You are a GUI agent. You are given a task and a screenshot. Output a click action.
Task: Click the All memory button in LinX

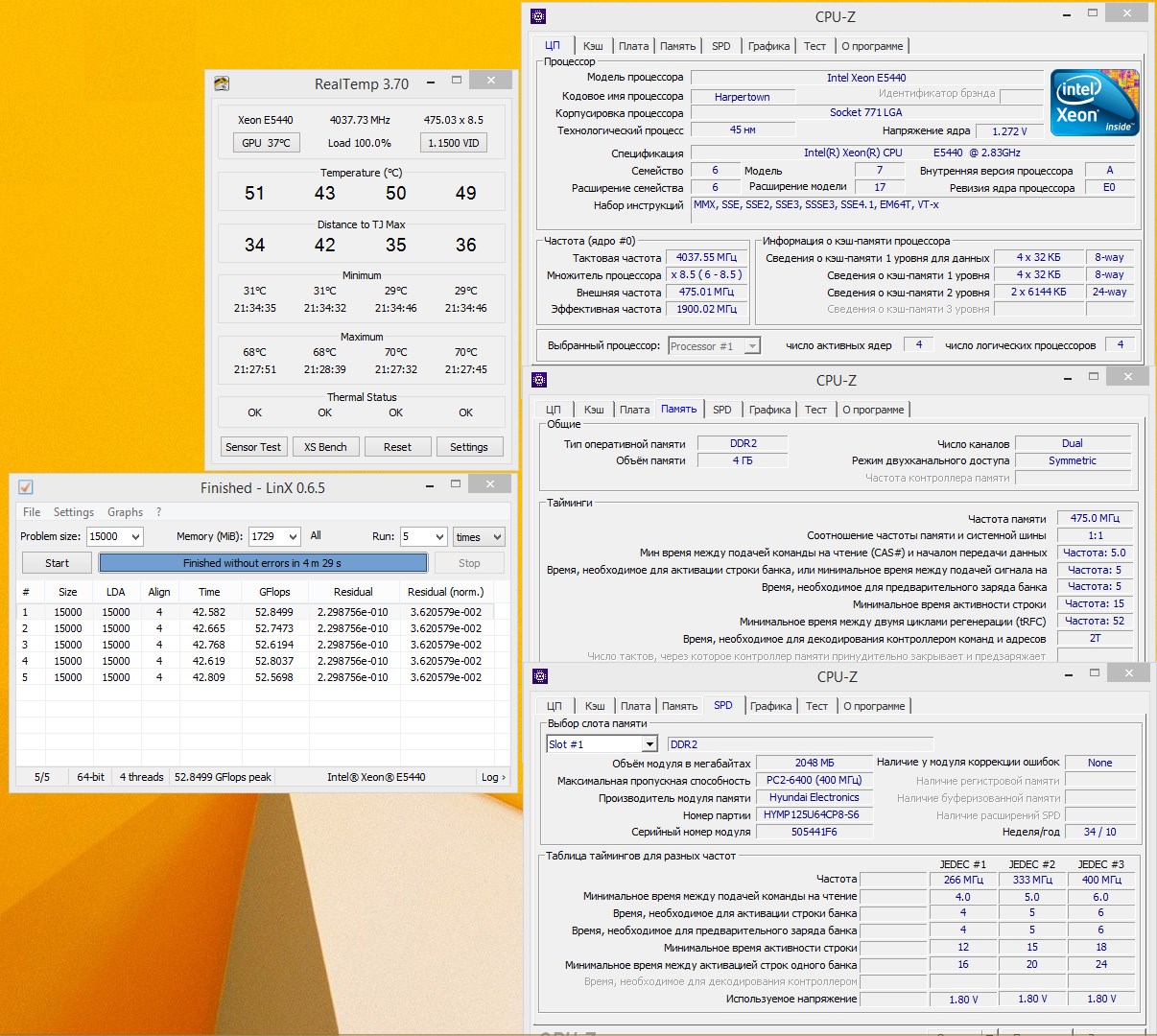316,536
